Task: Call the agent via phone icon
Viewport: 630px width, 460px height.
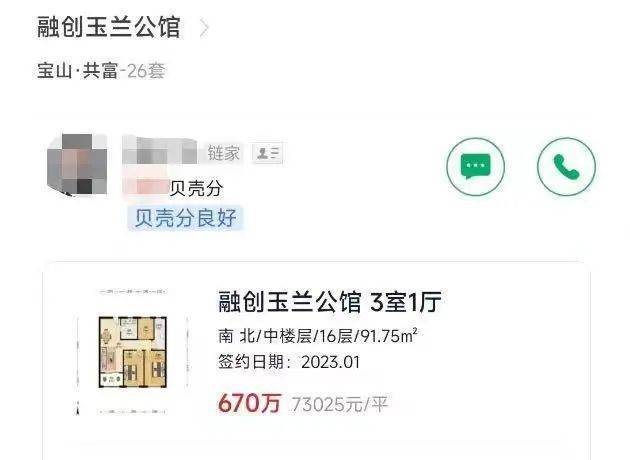Action: tap(567, 166)
